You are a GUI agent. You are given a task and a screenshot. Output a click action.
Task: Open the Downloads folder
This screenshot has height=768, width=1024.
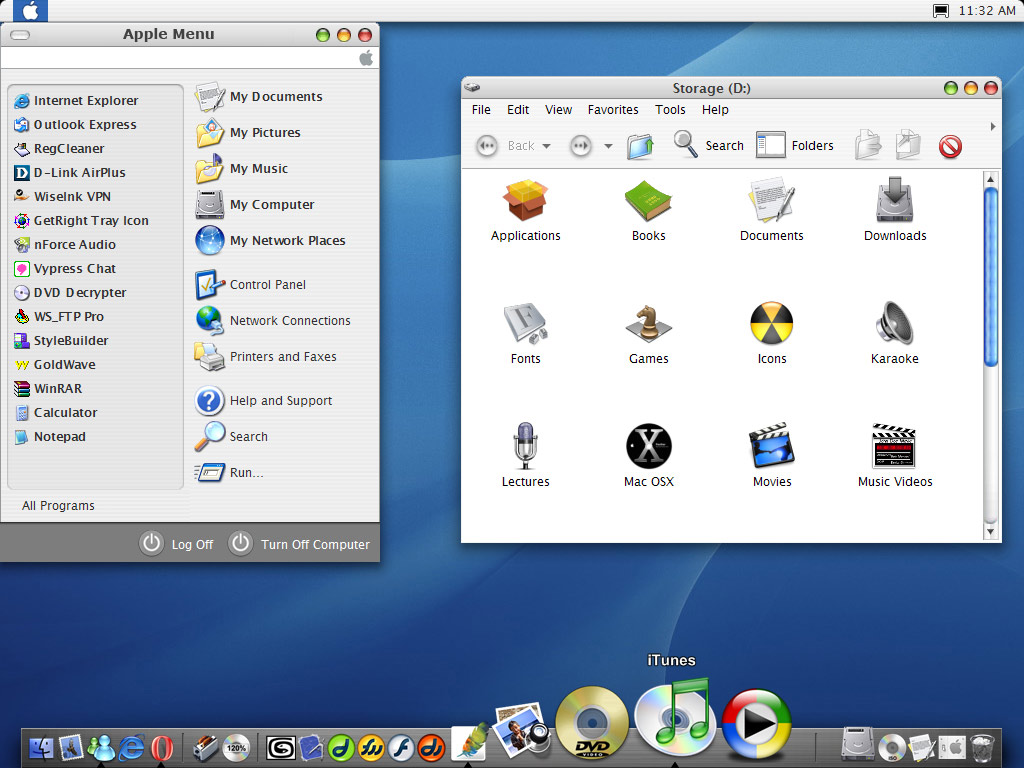pos(895,211)
